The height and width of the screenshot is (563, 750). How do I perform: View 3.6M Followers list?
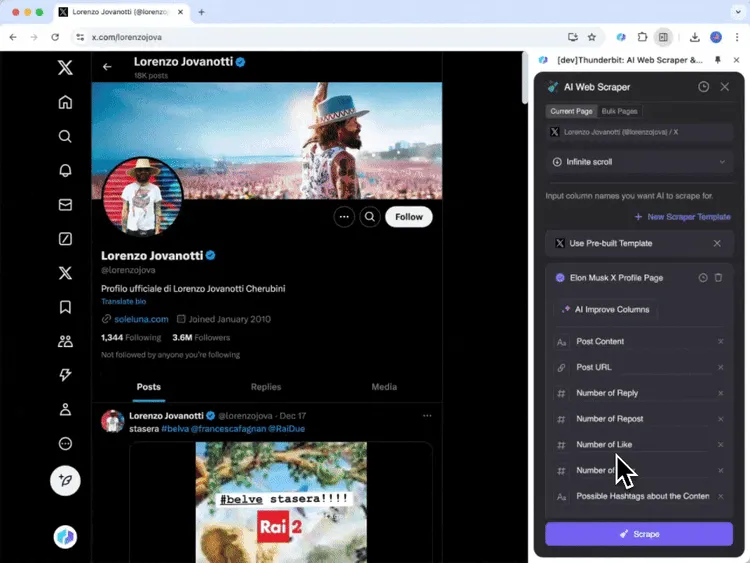pos(201,338)
